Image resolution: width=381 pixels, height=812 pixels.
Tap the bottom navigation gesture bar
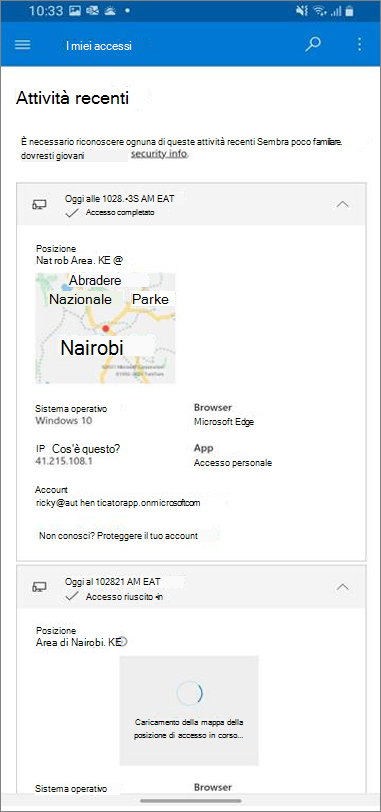coord(190,801)
